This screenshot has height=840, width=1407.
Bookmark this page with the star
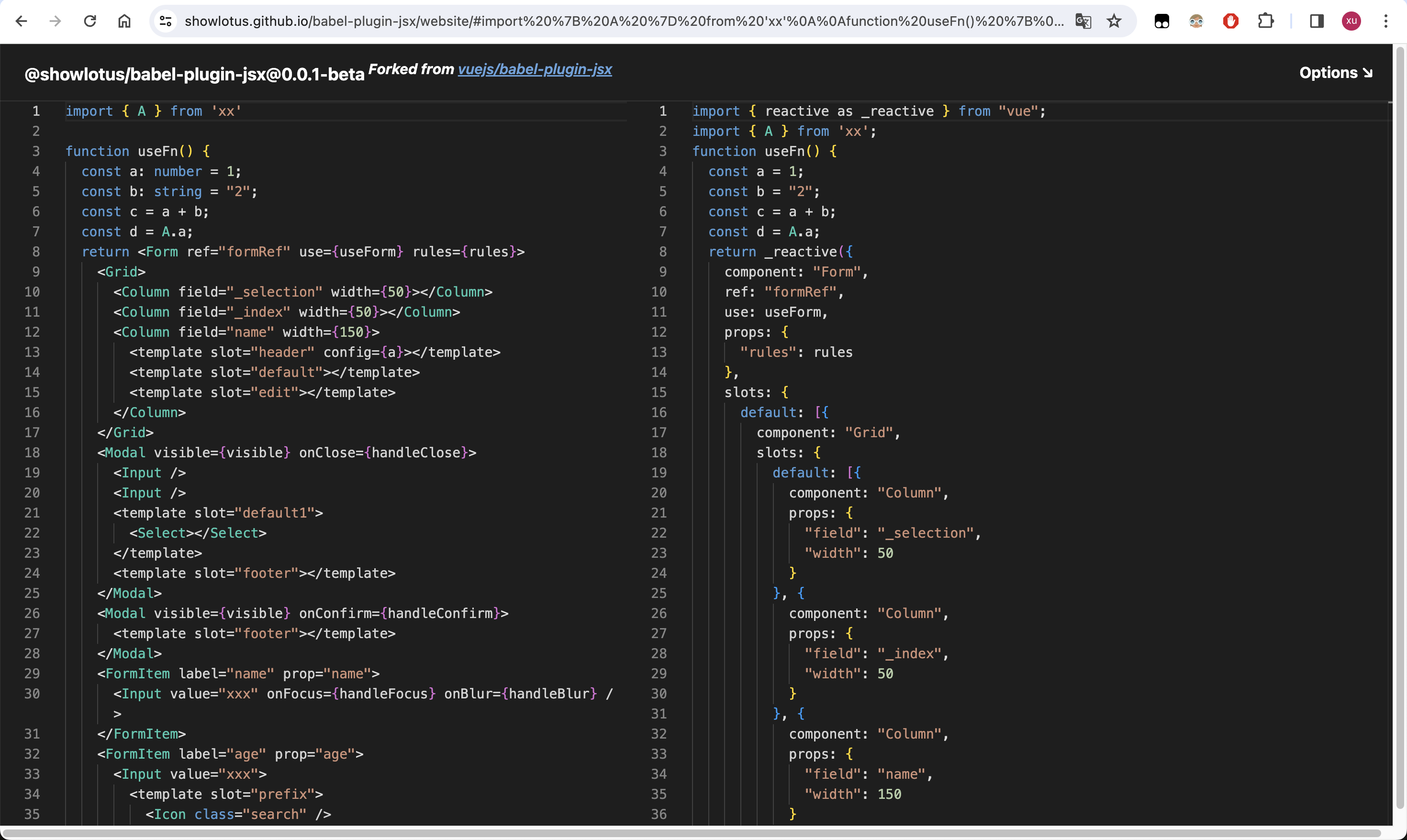pyautogui.click(x=1114, y=22)
